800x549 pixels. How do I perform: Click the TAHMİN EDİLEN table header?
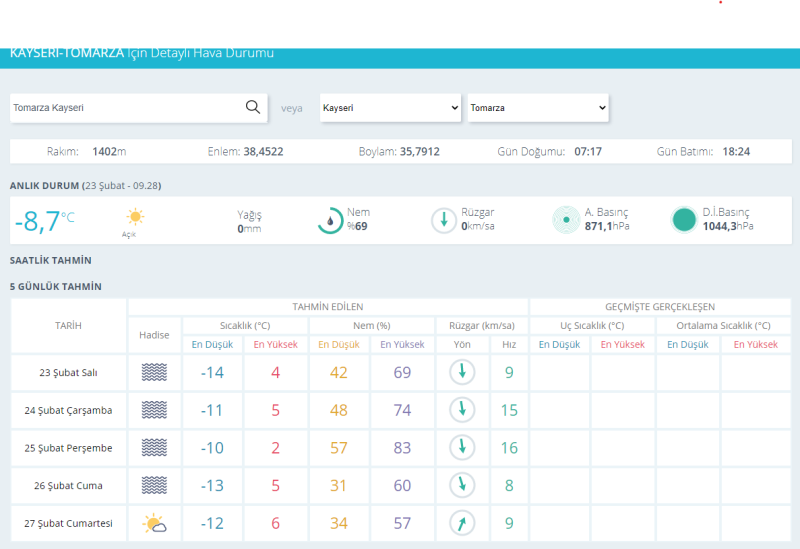click(328, 307)
